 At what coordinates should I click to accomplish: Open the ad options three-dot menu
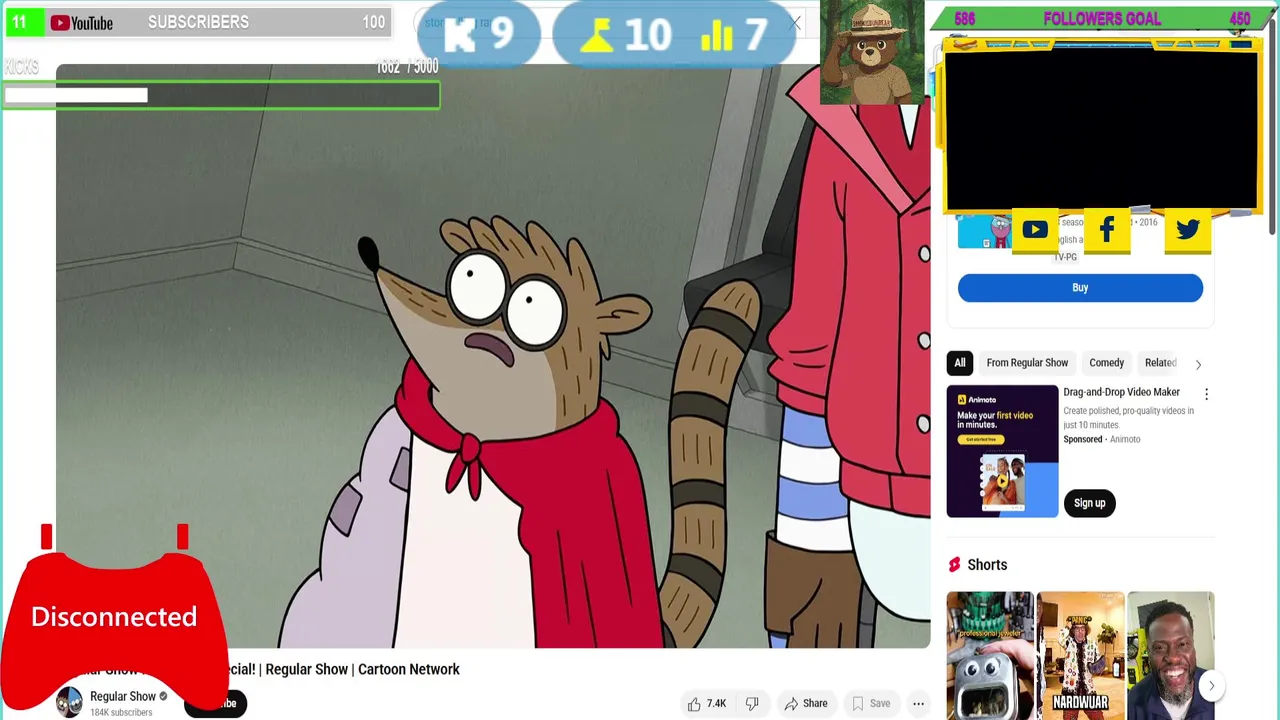pos(1206,394)
